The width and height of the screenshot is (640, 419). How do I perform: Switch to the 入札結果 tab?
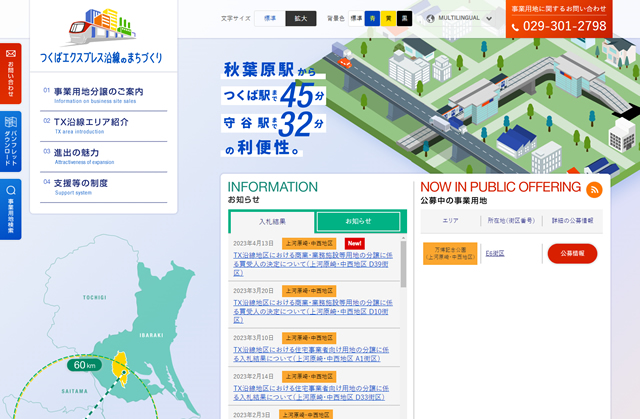272,222
